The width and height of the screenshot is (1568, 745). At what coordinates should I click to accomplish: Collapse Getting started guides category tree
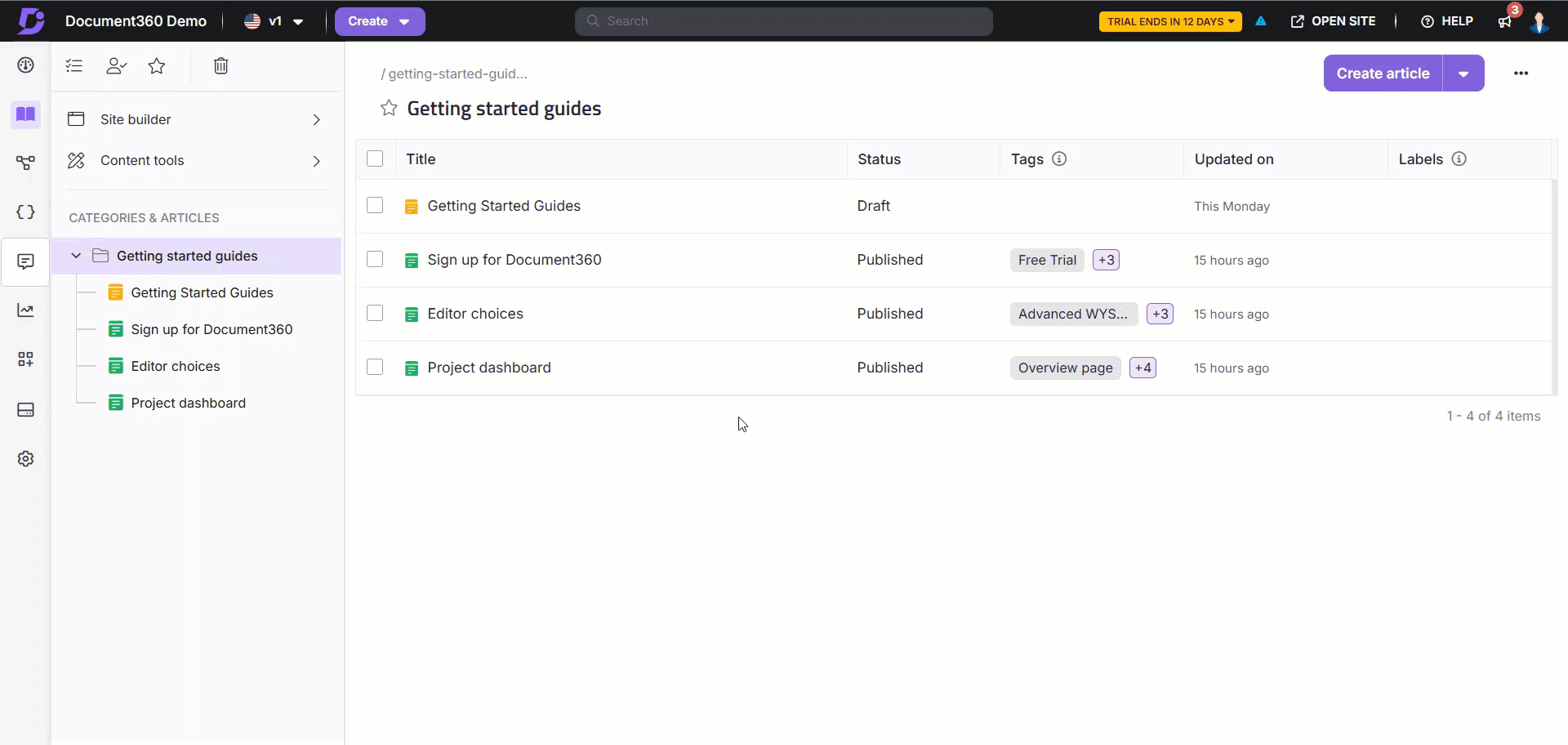pos(76,256)
